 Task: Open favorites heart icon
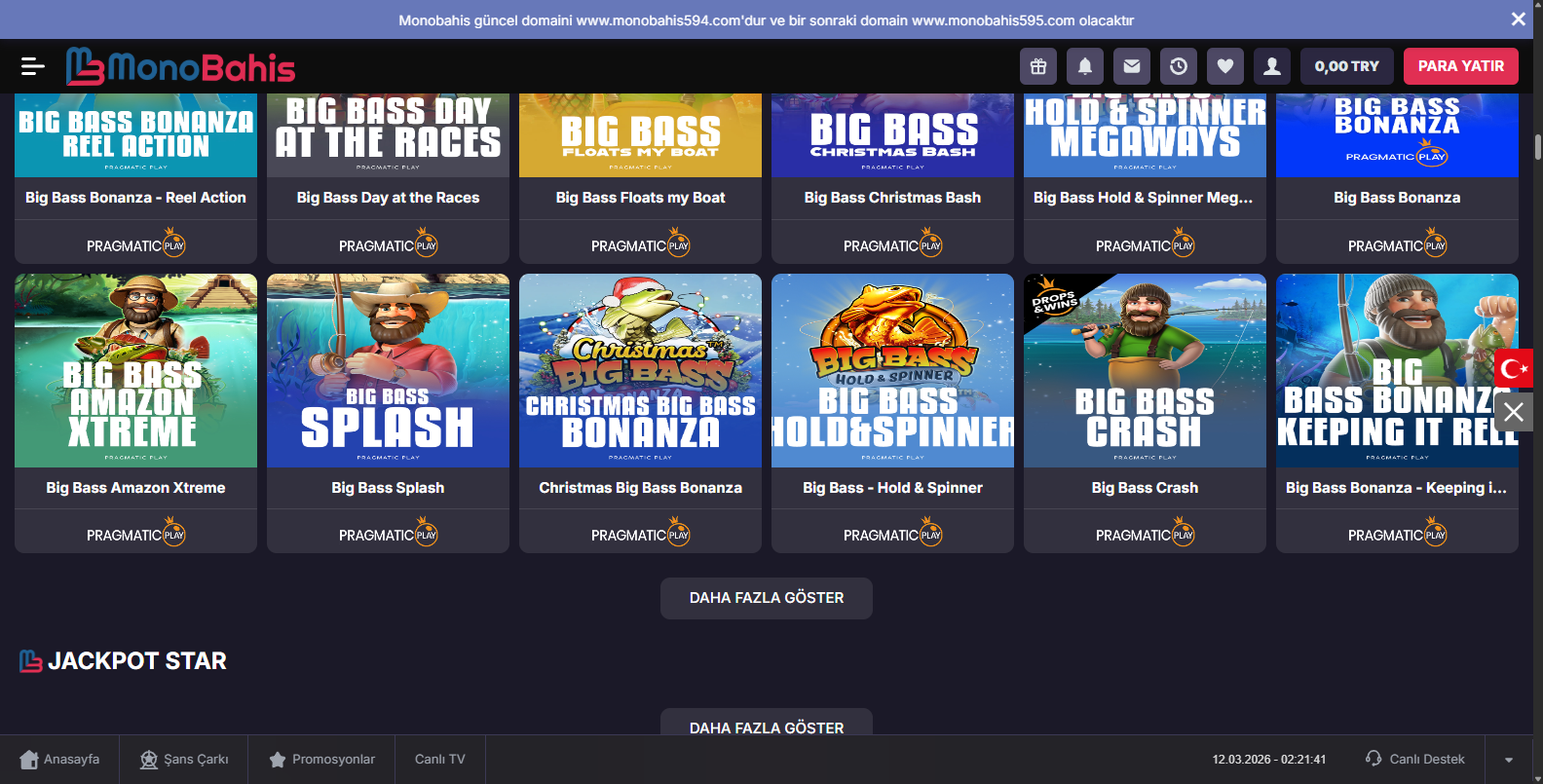coord(1225,66)
